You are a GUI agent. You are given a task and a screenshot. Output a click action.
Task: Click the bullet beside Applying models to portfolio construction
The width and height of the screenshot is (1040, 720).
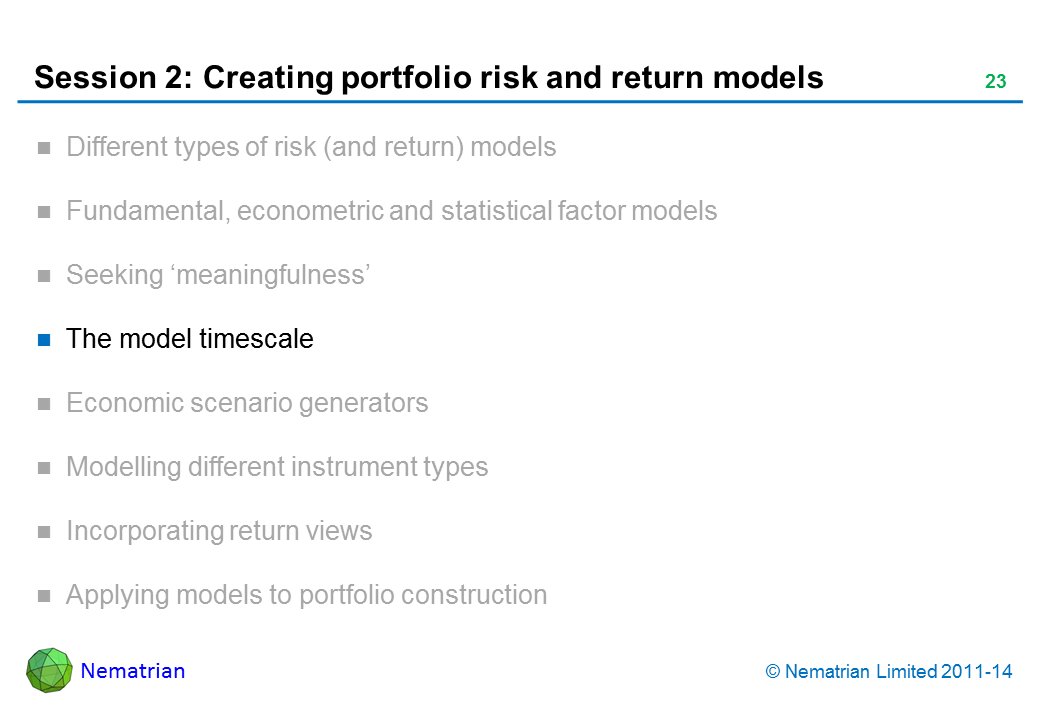pos(44,596)
